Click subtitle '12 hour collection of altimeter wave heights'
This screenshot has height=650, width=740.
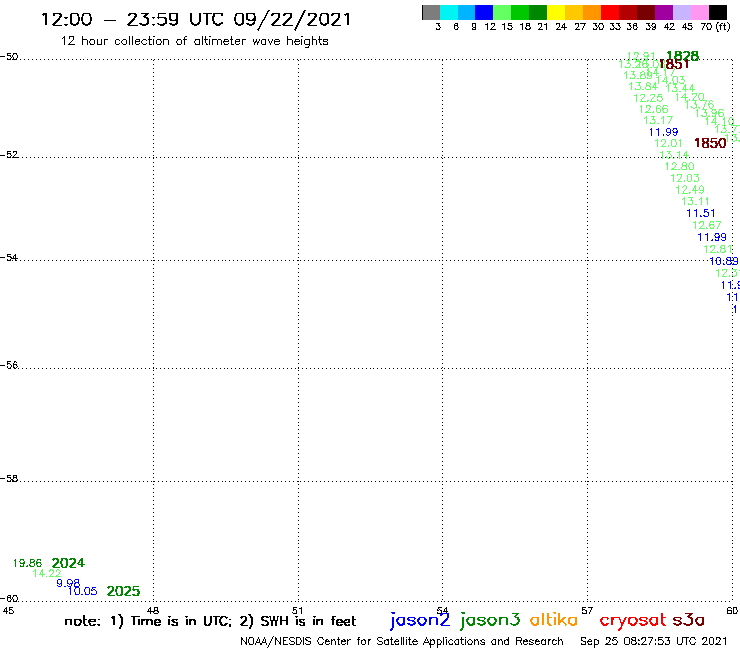tap(194, 41)
